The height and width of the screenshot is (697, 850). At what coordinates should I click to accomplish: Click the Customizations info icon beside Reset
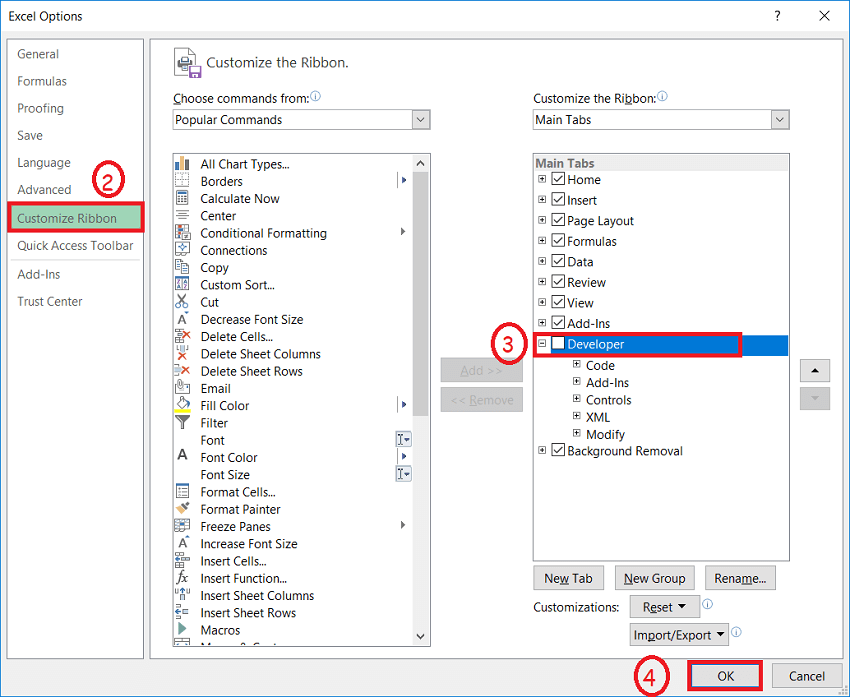[707, 604]
